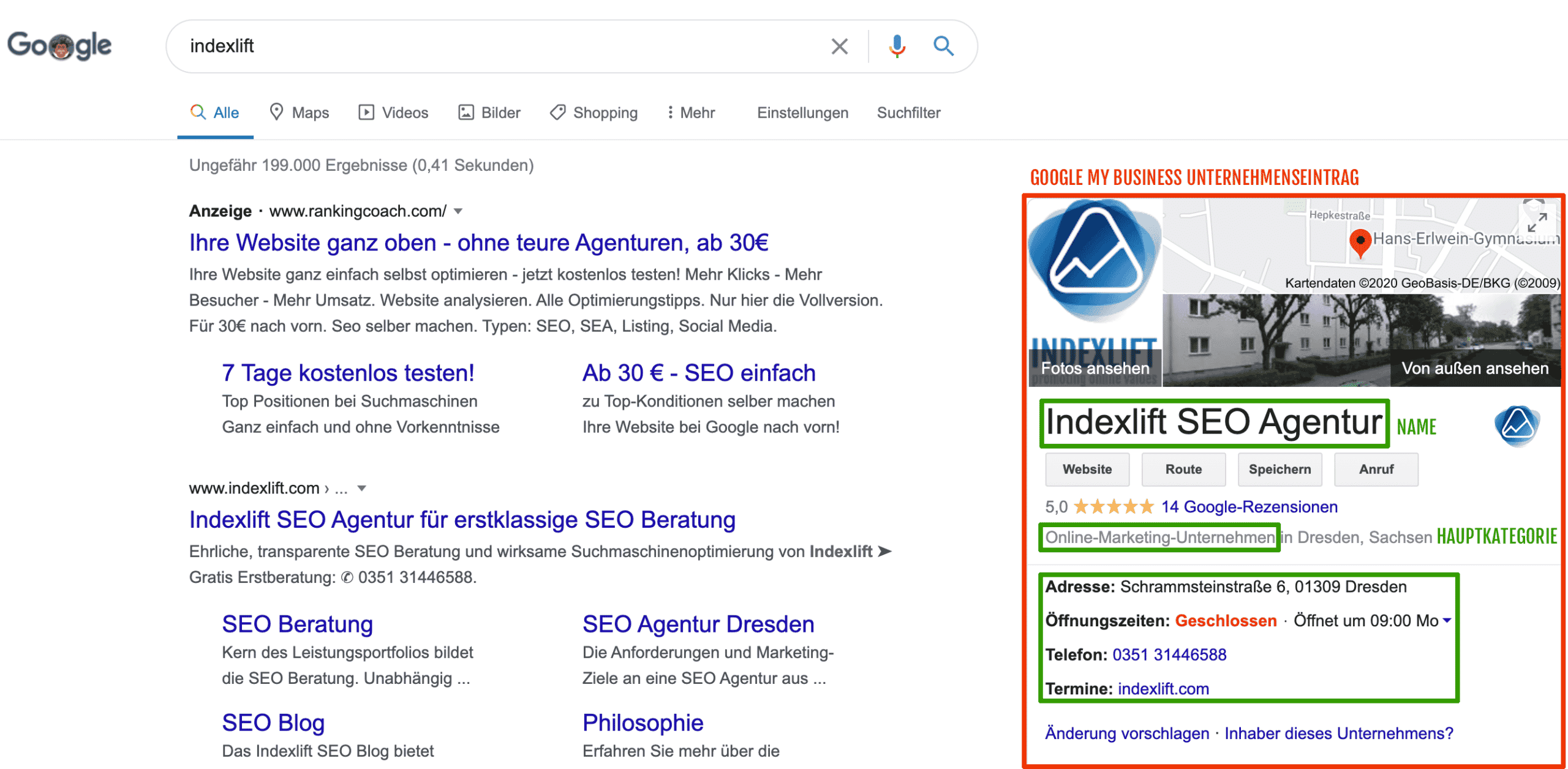Screen dimensions: 1568x769
Task: Click 'Fotos ansehen' on the logo thumbnail
Action: click(x=1095, y=368)
